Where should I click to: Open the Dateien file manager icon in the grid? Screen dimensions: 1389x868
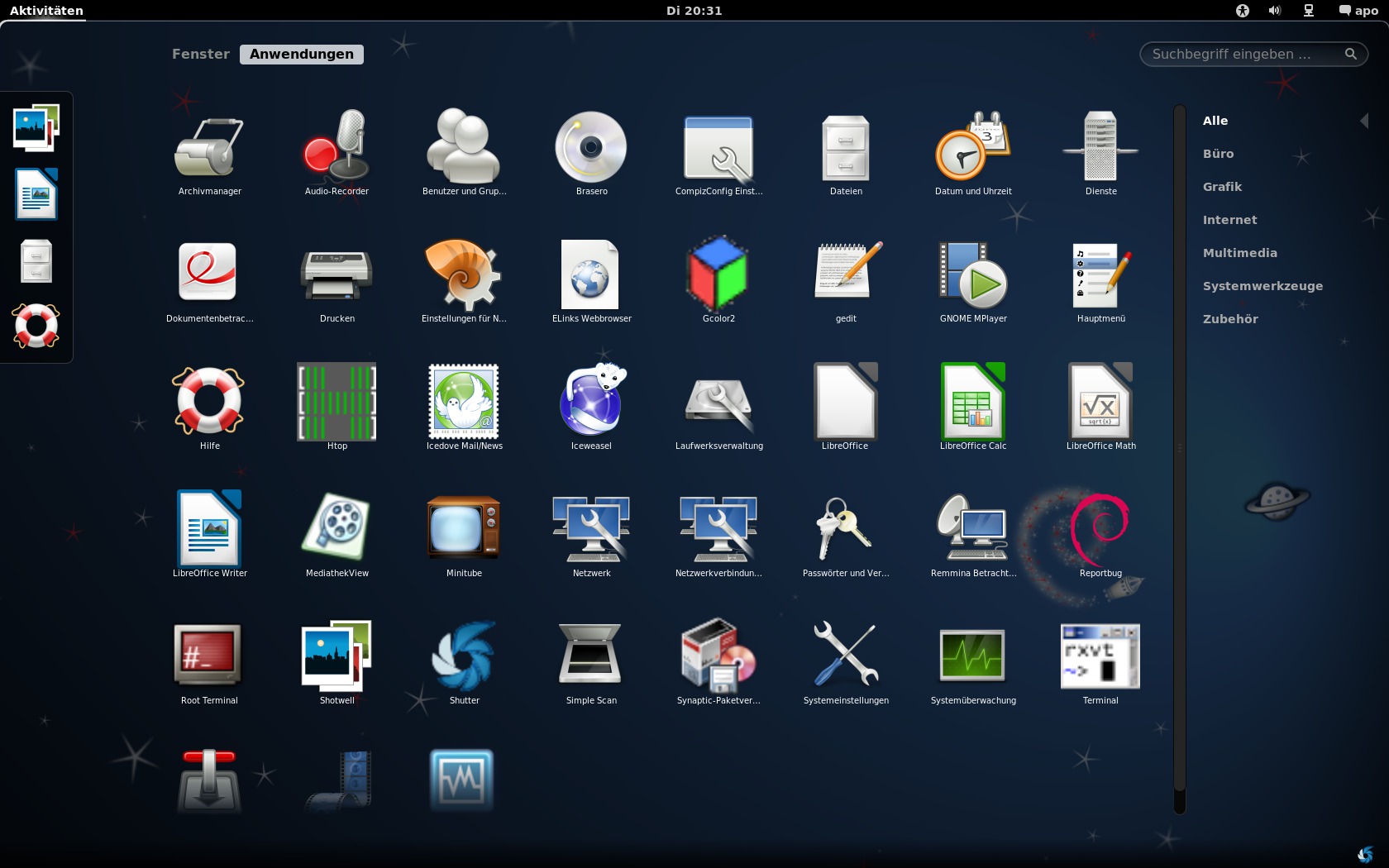pyautogui.click(x=846, y=153)
